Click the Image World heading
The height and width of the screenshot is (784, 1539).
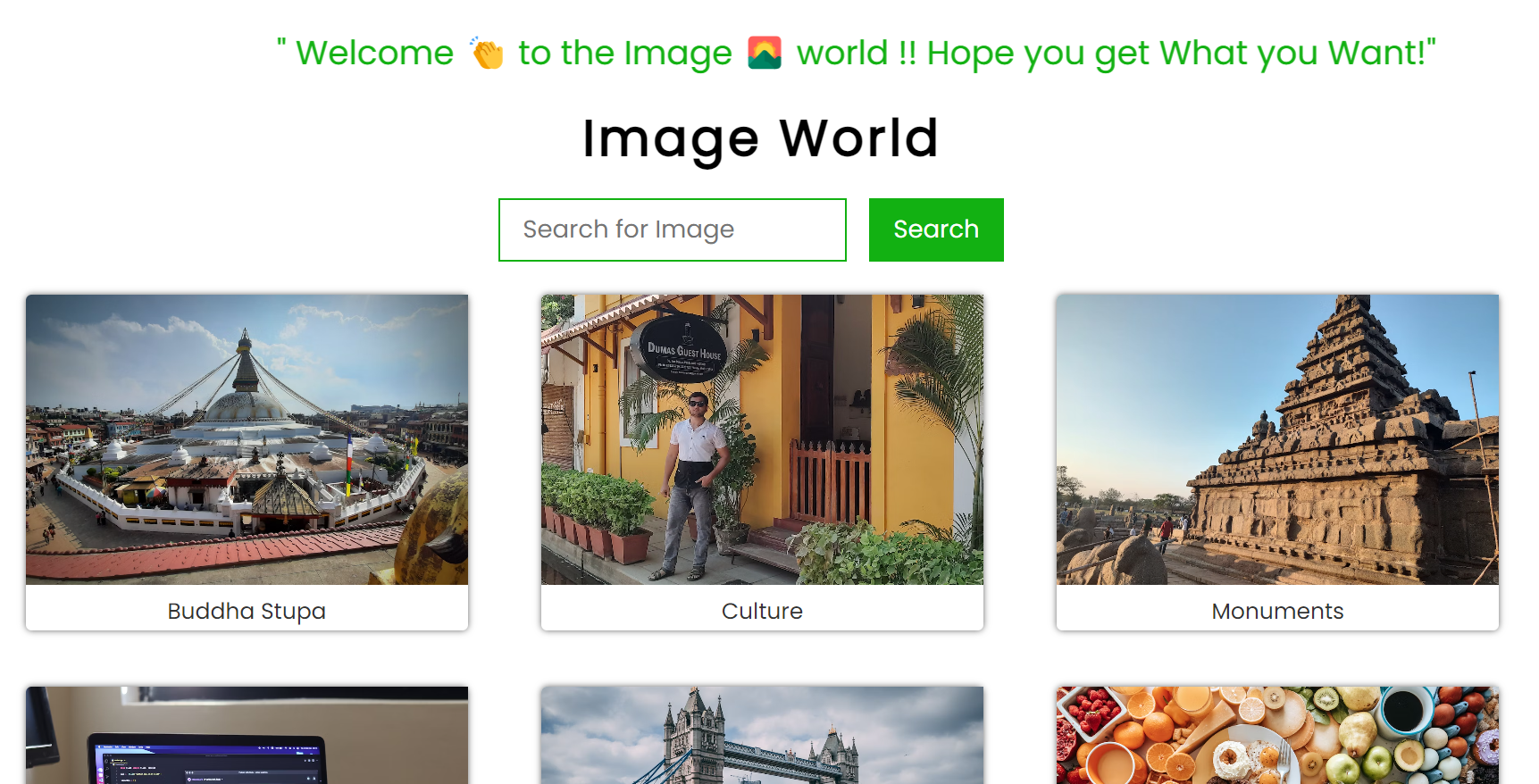pyautogui.click(x=760, y=138)
